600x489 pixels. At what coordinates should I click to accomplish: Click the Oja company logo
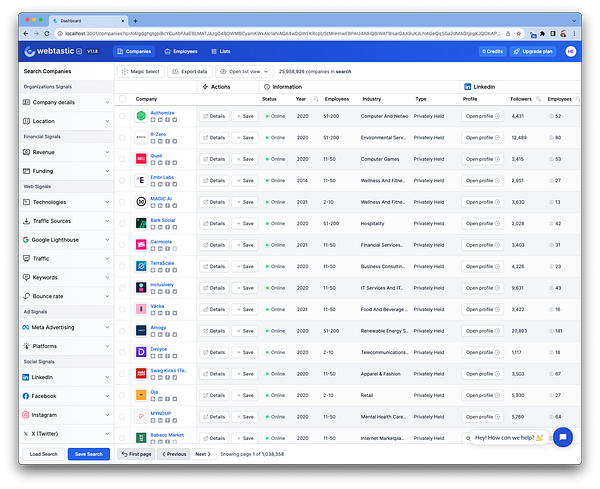coord(141,395)
